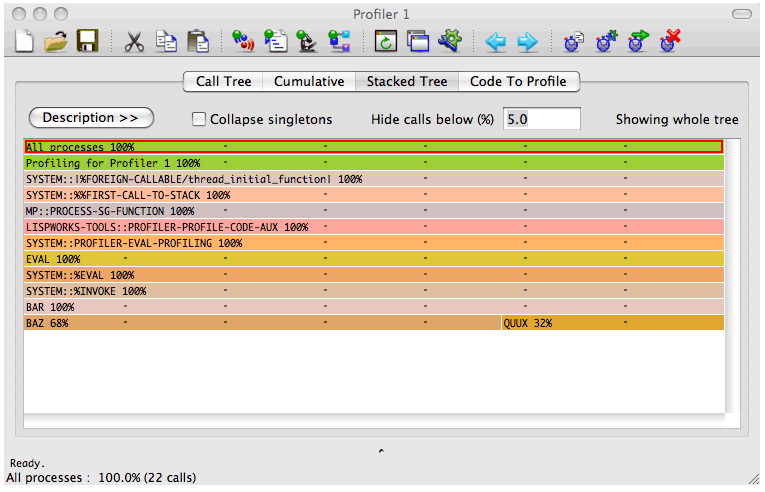
Task: Click the stopwatch with green sparkle icon
Action: coord(606,41)
